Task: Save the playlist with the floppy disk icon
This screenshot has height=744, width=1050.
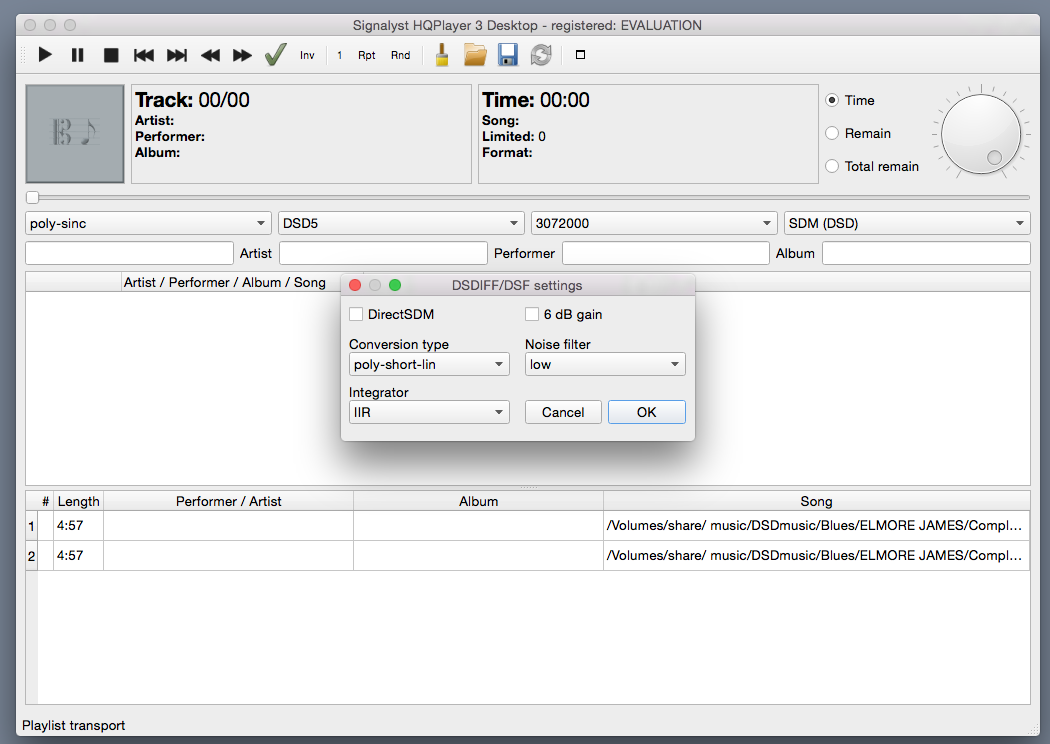Action: point(508,55)
